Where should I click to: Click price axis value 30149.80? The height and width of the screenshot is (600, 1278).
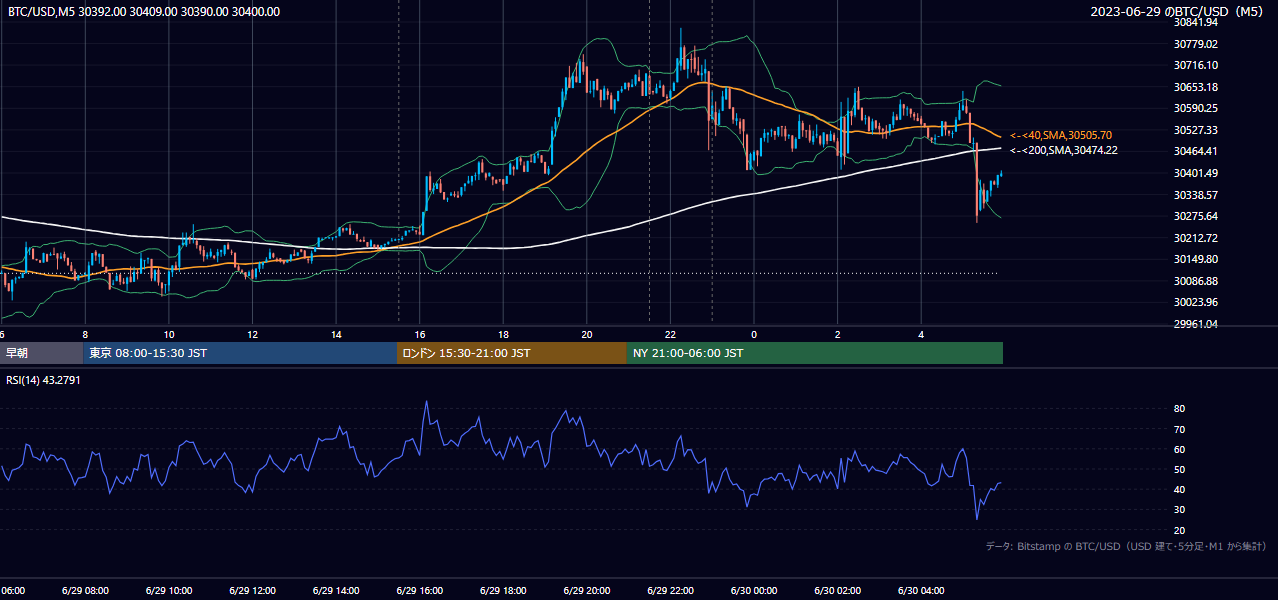coord(1196,259)
